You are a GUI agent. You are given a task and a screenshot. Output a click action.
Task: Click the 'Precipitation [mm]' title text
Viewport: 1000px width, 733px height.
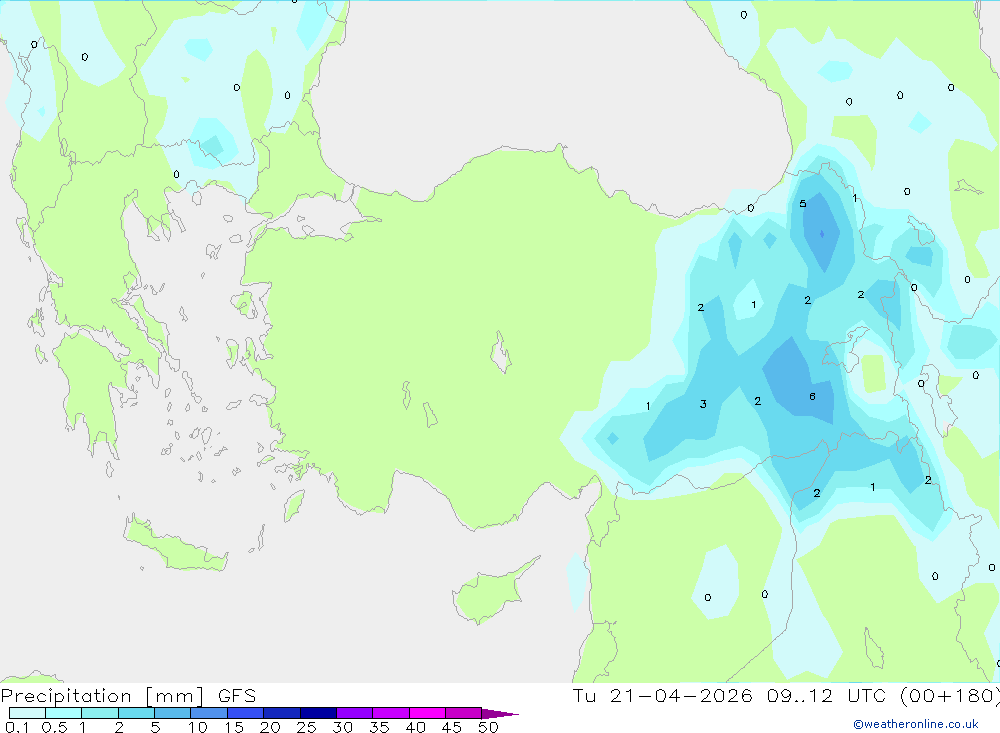pyautogui.click(x=102, y=695)
